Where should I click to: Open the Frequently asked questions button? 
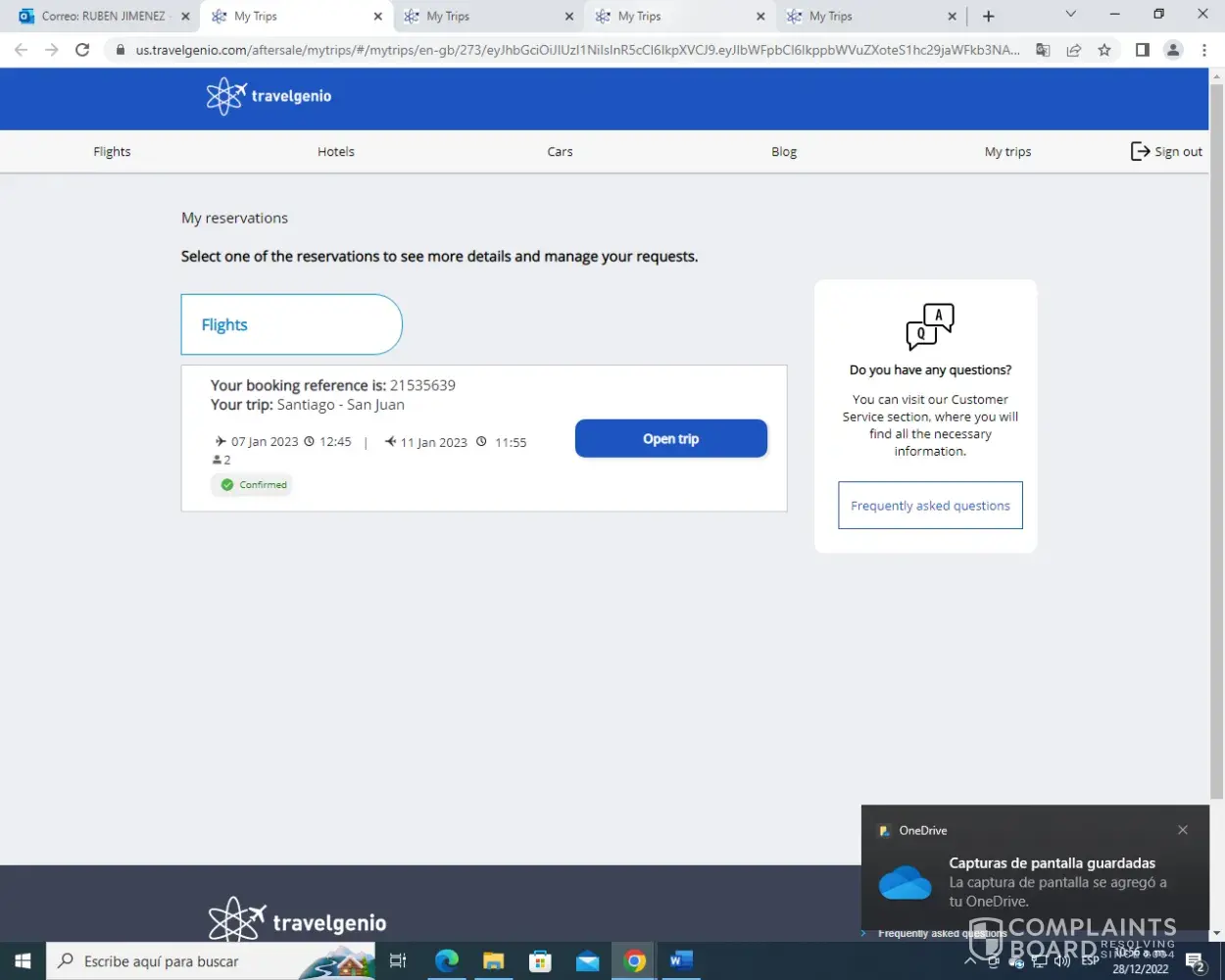tap(930, 505)
